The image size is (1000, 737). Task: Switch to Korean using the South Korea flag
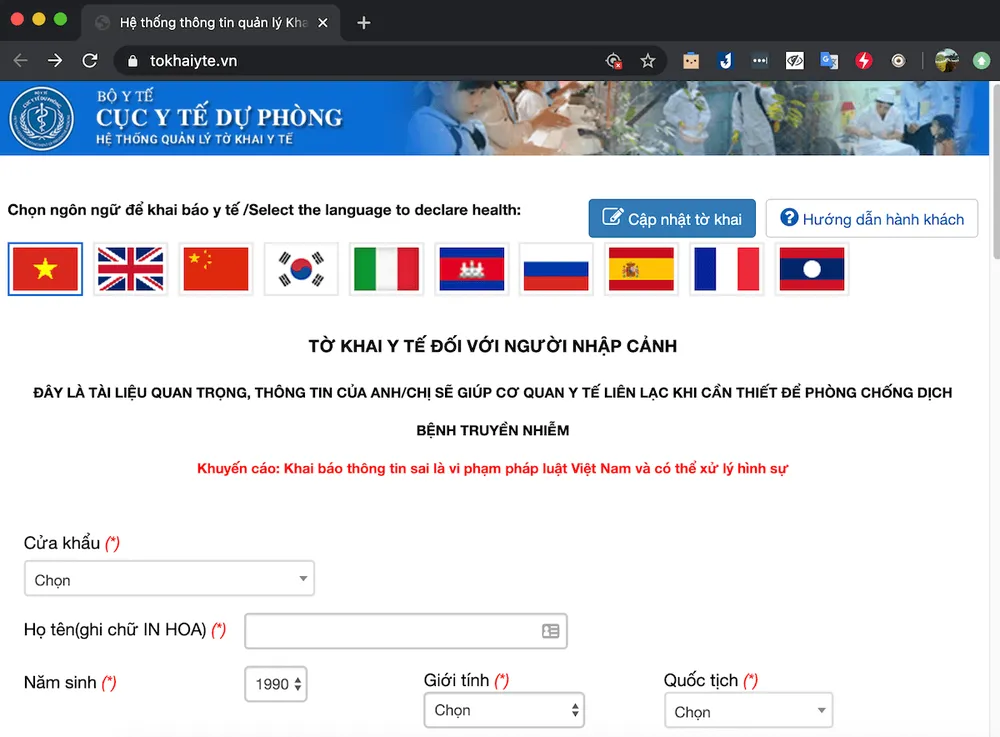click(x=301, y=269)
